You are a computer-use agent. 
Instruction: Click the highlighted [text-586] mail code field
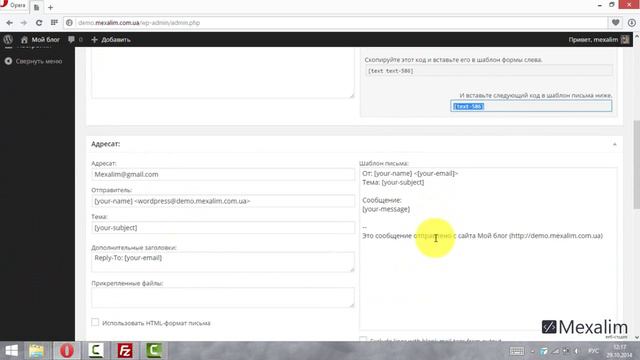point(531,106)
